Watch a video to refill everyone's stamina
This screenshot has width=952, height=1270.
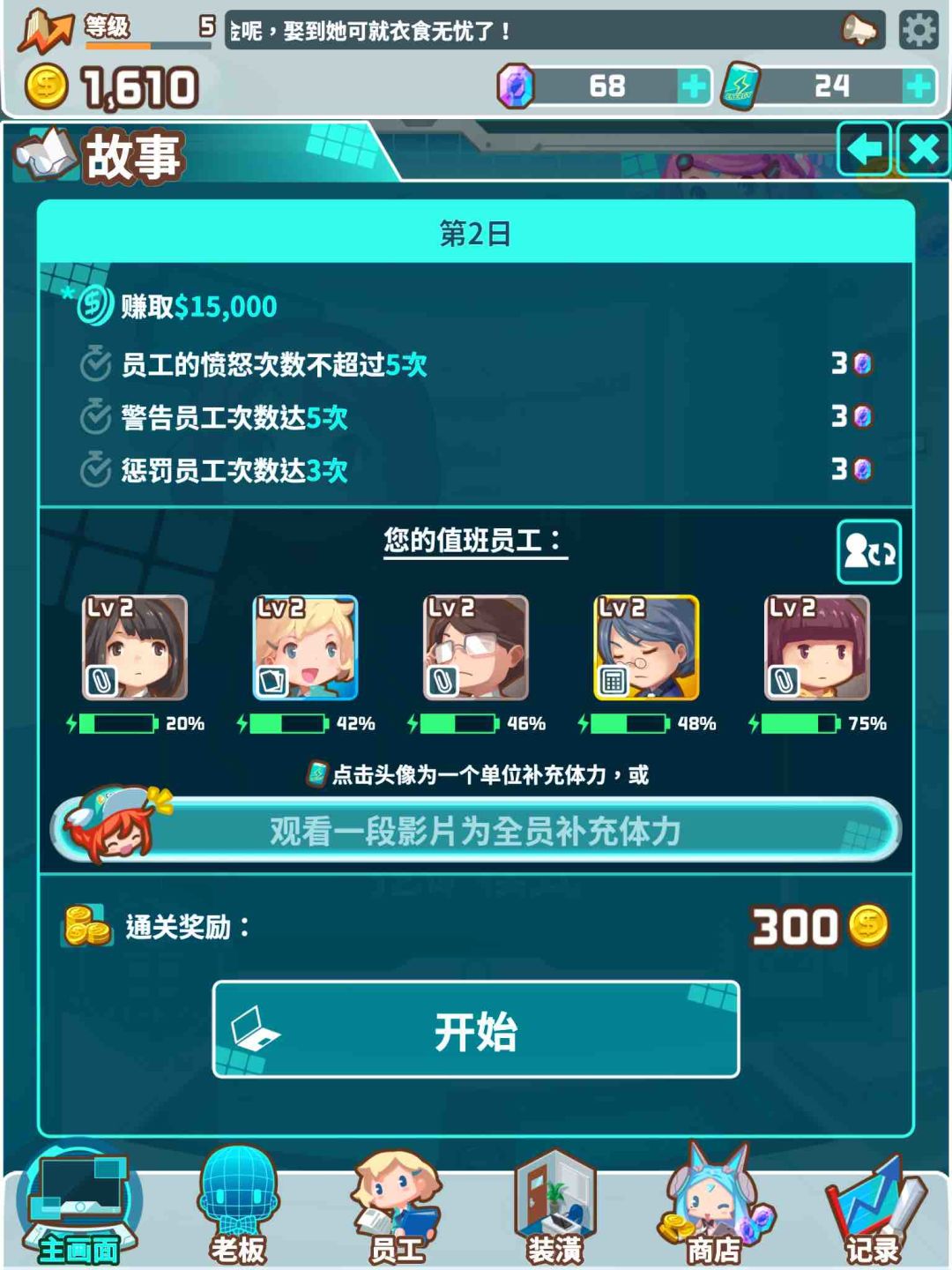click(x=476, y=829)
